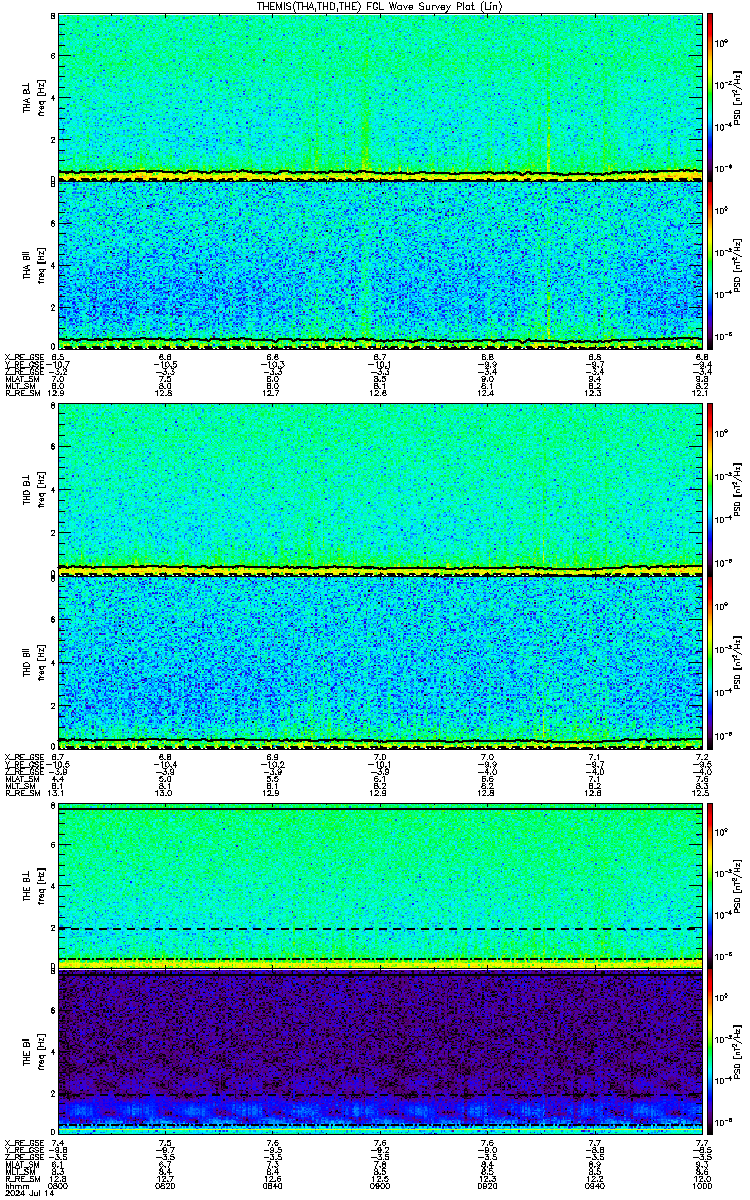Select the THD B⊥ spectrogram panel

380,492
